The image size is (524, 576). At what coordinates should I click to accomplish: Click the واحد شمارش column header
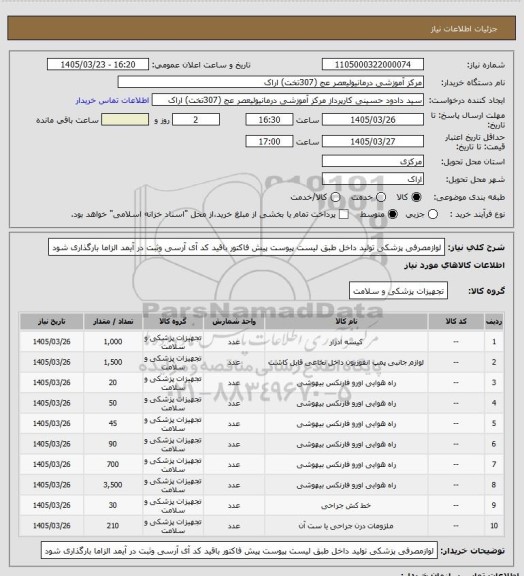point(234,321)
